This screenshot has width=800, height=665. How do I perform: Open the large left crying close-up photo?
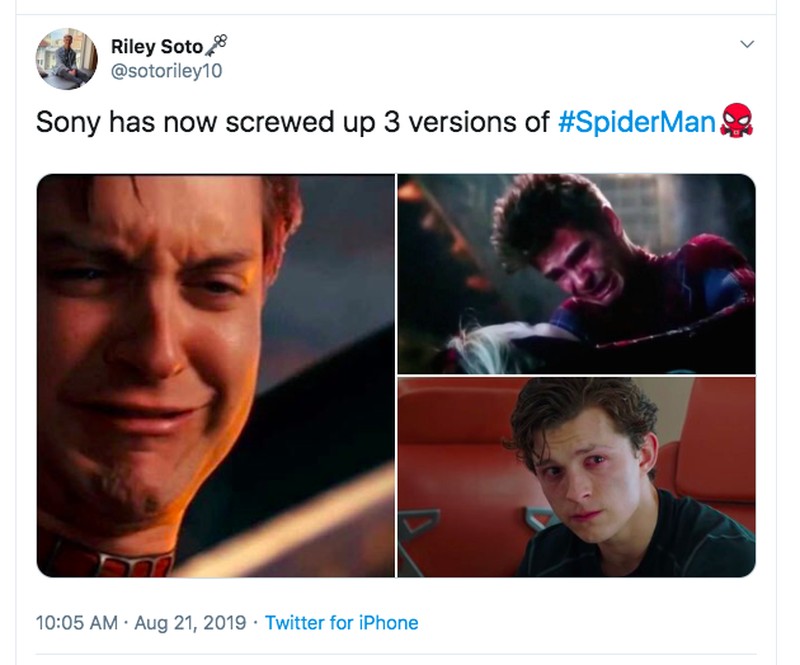pos(215,375)
